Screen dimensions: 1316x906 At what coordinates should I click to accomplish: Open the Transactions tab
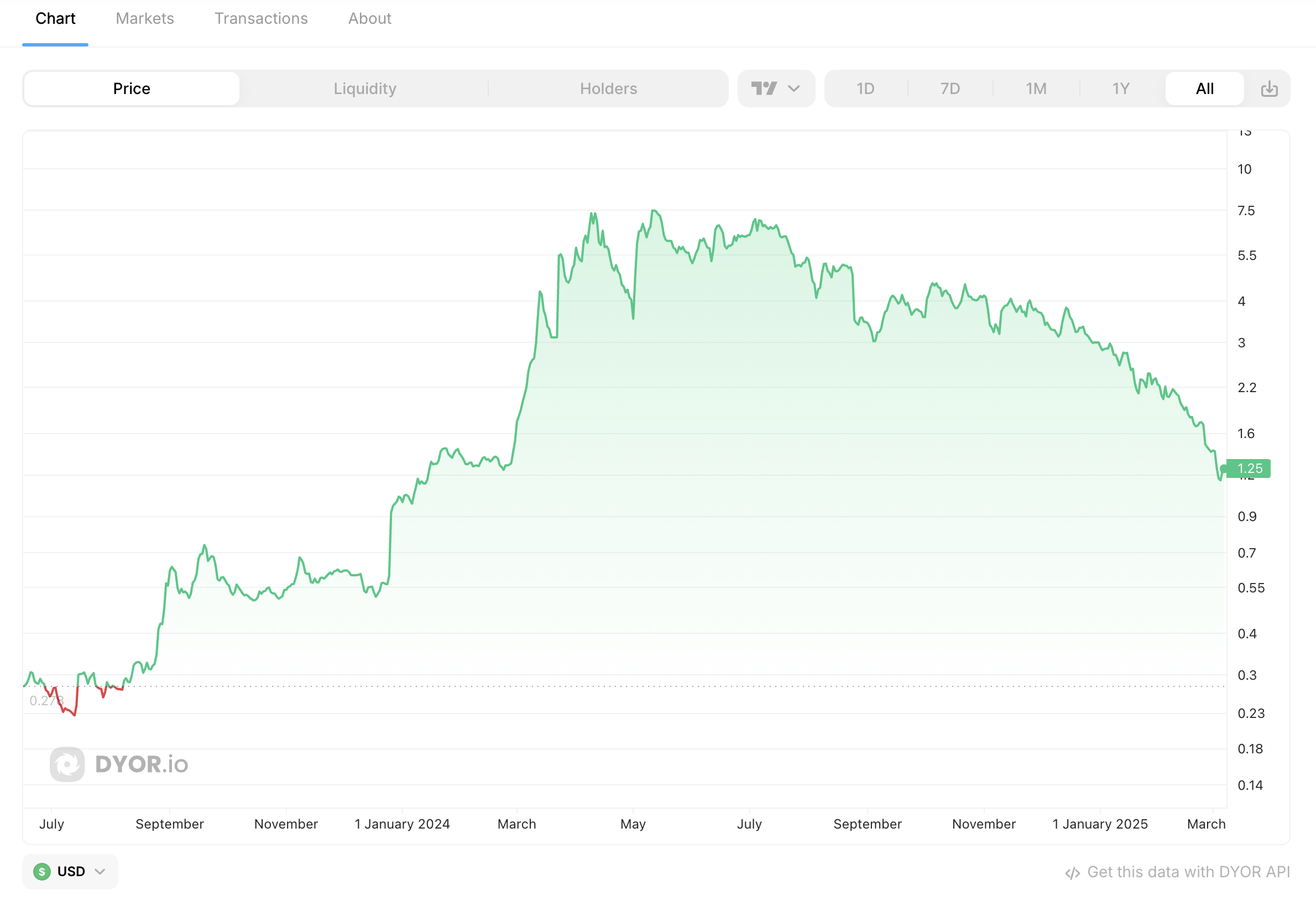click(261, 19)
